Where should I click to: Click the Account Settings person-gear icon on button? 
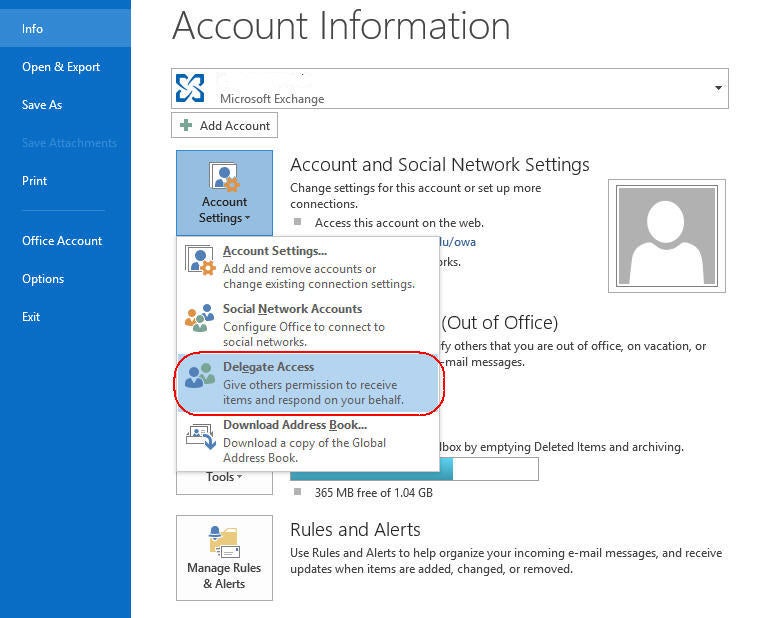[224, 177]
